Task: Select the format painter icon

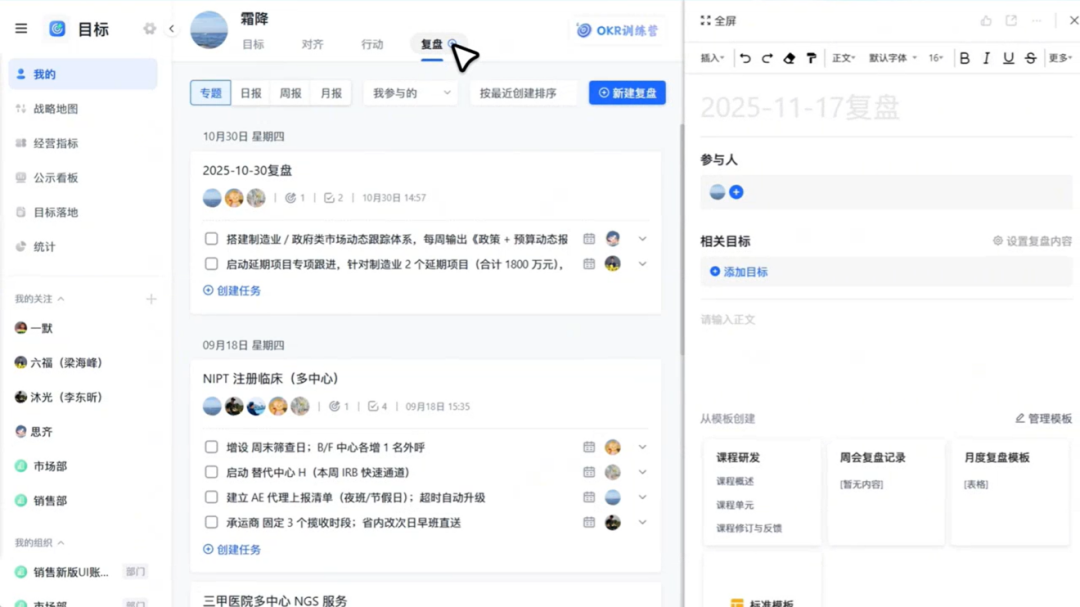Action: (x=811, y=59)
